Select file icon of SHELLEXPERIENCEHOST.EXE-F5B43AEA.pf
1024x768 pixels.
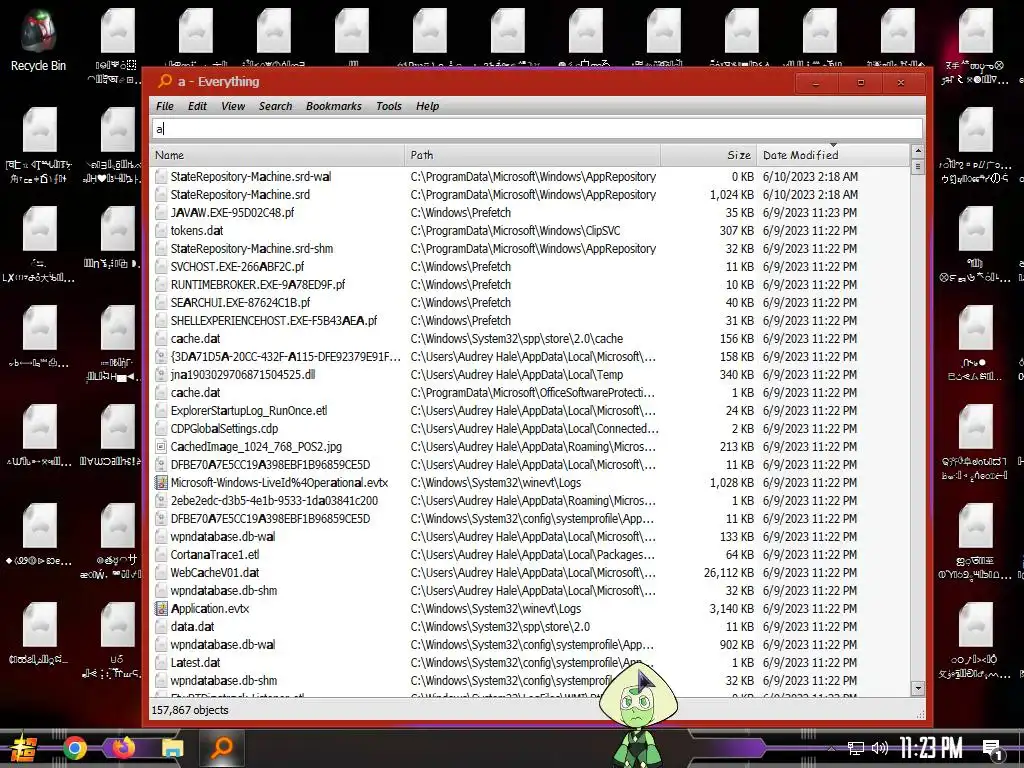161,321
